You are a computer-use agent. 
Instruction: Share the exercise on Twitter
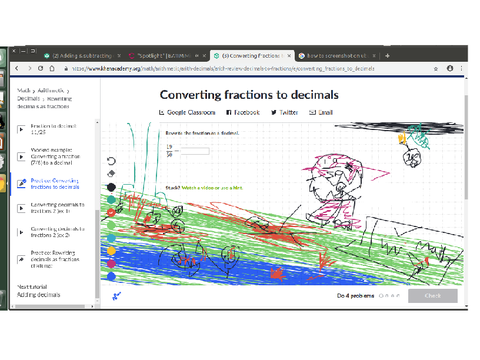pos(284,113)
